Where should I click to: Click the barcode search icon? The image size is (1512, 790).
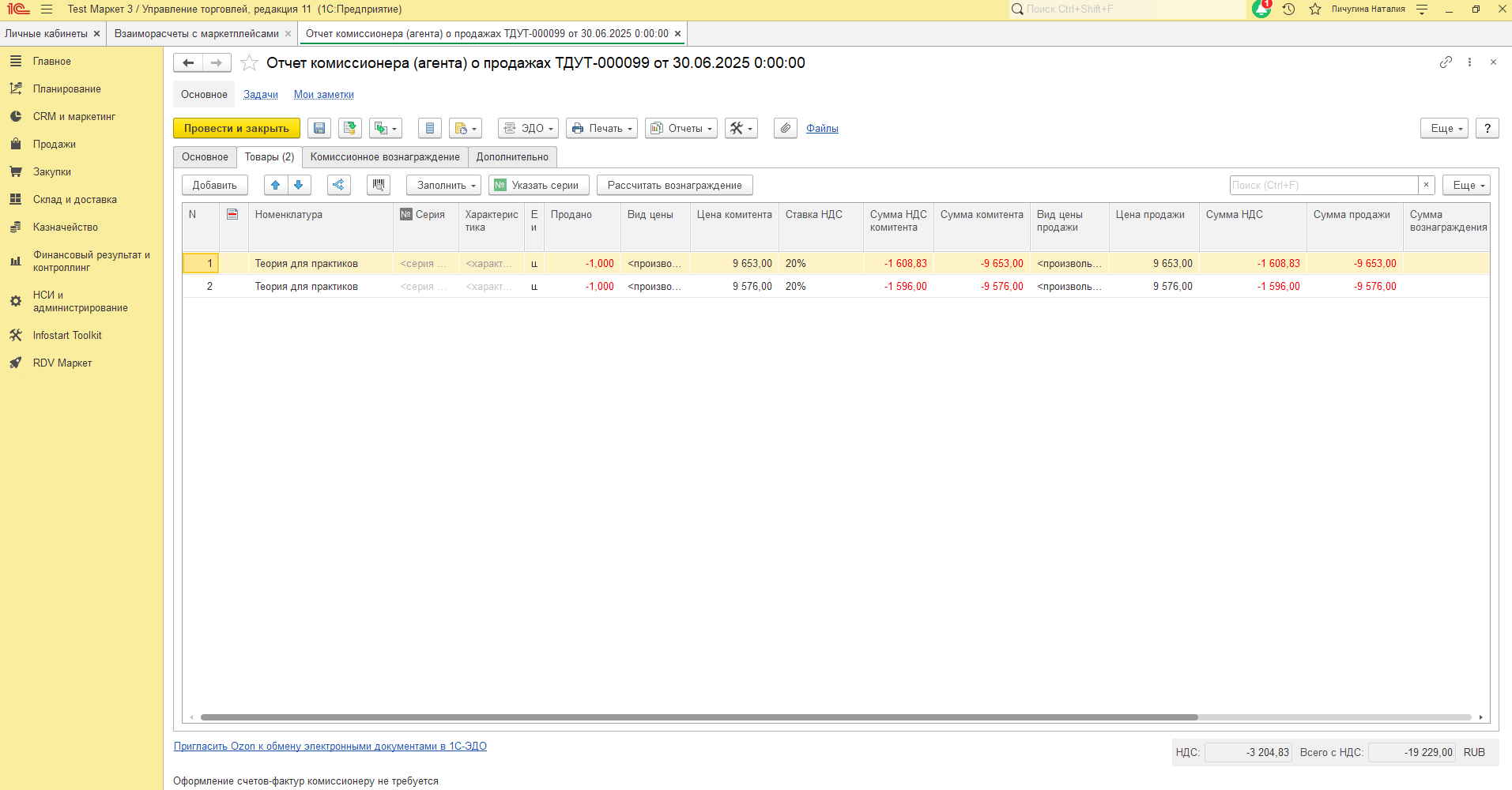click(x=379, y=185)
